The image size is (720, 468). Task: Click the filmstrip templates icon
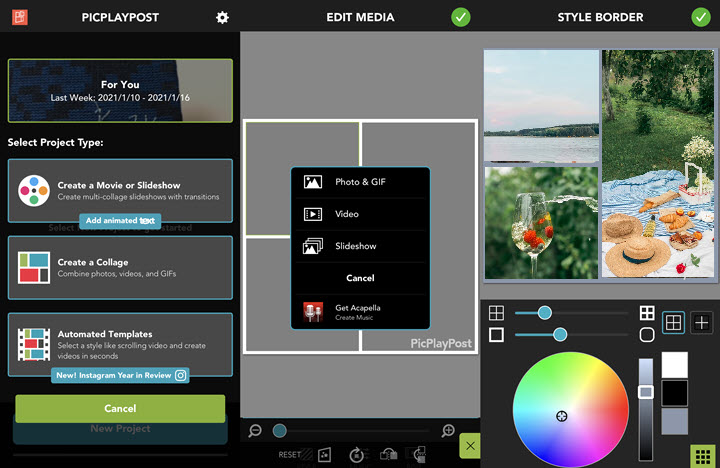(x=34, y=344)
